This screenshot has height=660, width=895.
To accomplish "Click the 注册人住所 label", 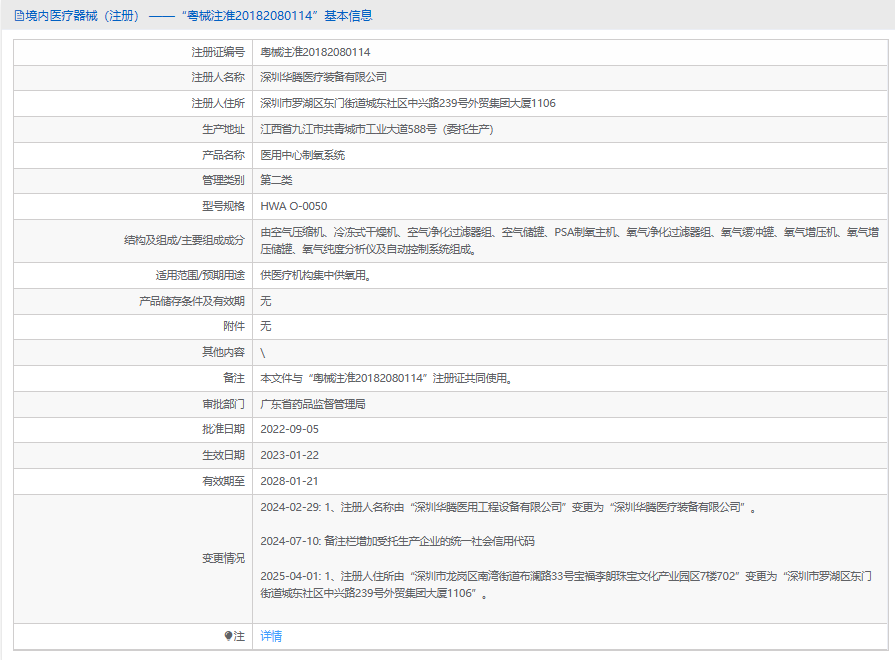I will point(217,103).
